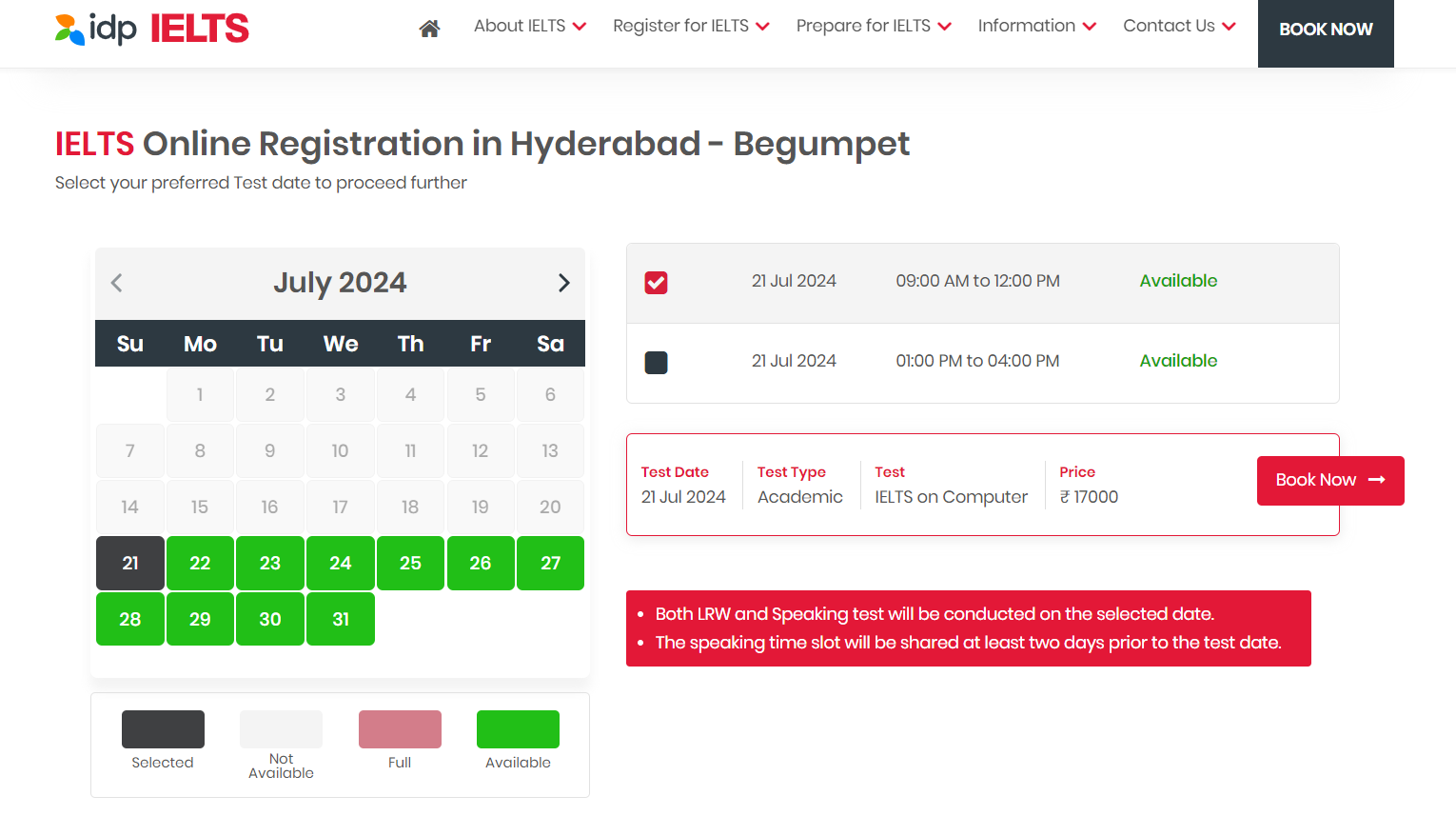Uncheck the 09:00 AM to 12:00 PM slot
Image resolution: width=1456 pixels, height=816 pixels.
click(657, 283)
